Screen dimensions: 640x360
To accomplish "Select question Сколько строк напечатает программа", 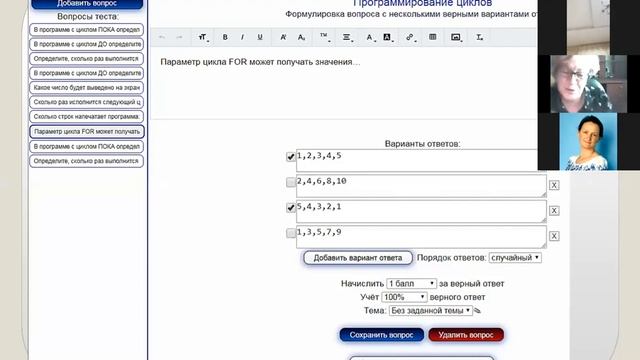I will pos(87,117).
